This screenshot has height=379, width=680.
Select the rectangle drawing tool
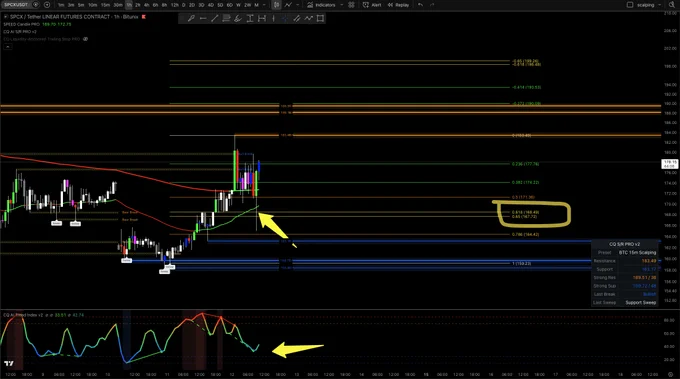[x=320, y=18]
